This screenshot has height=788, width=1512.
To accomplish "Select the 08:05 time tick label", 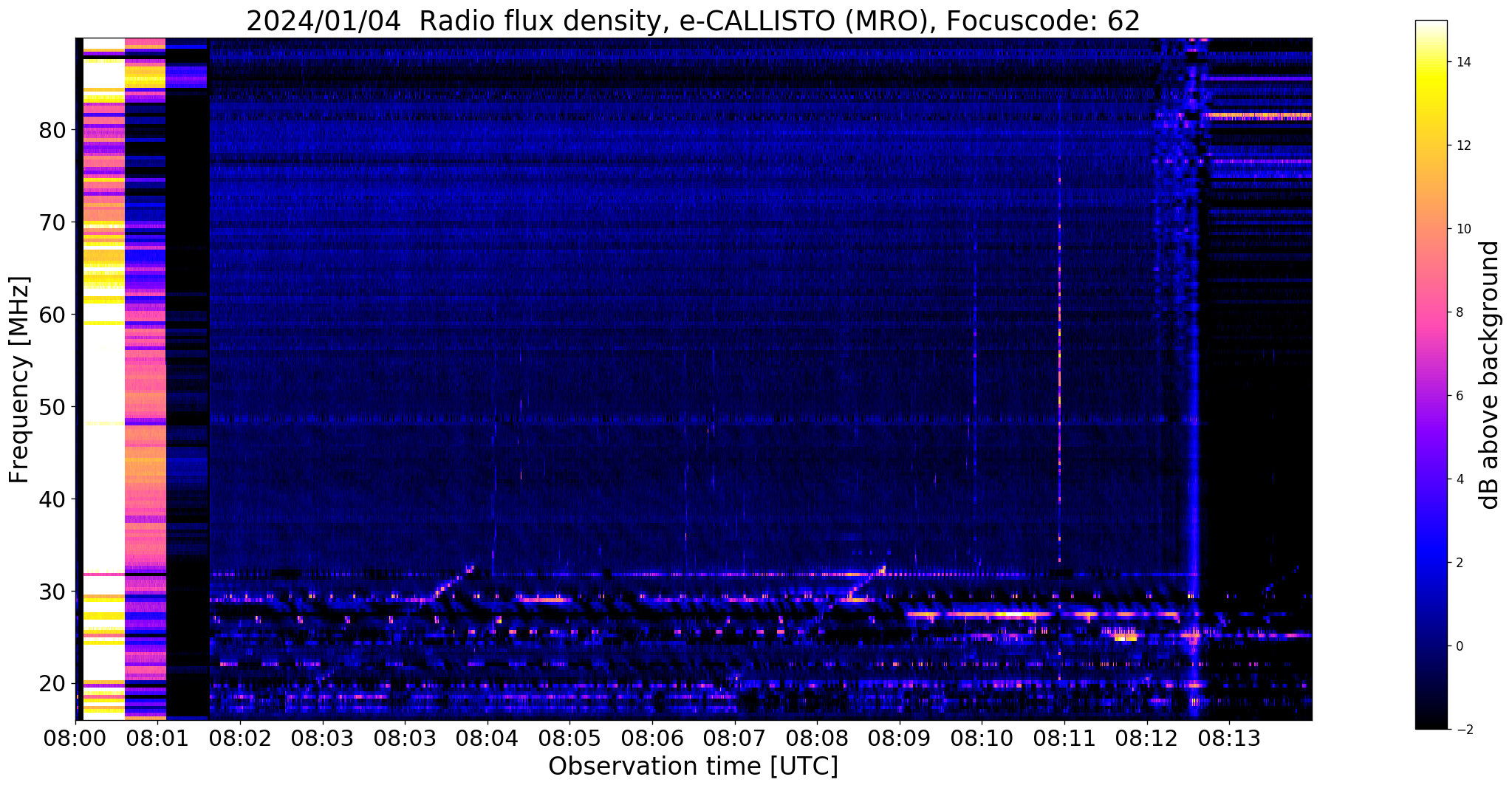I will pos(569,737).
